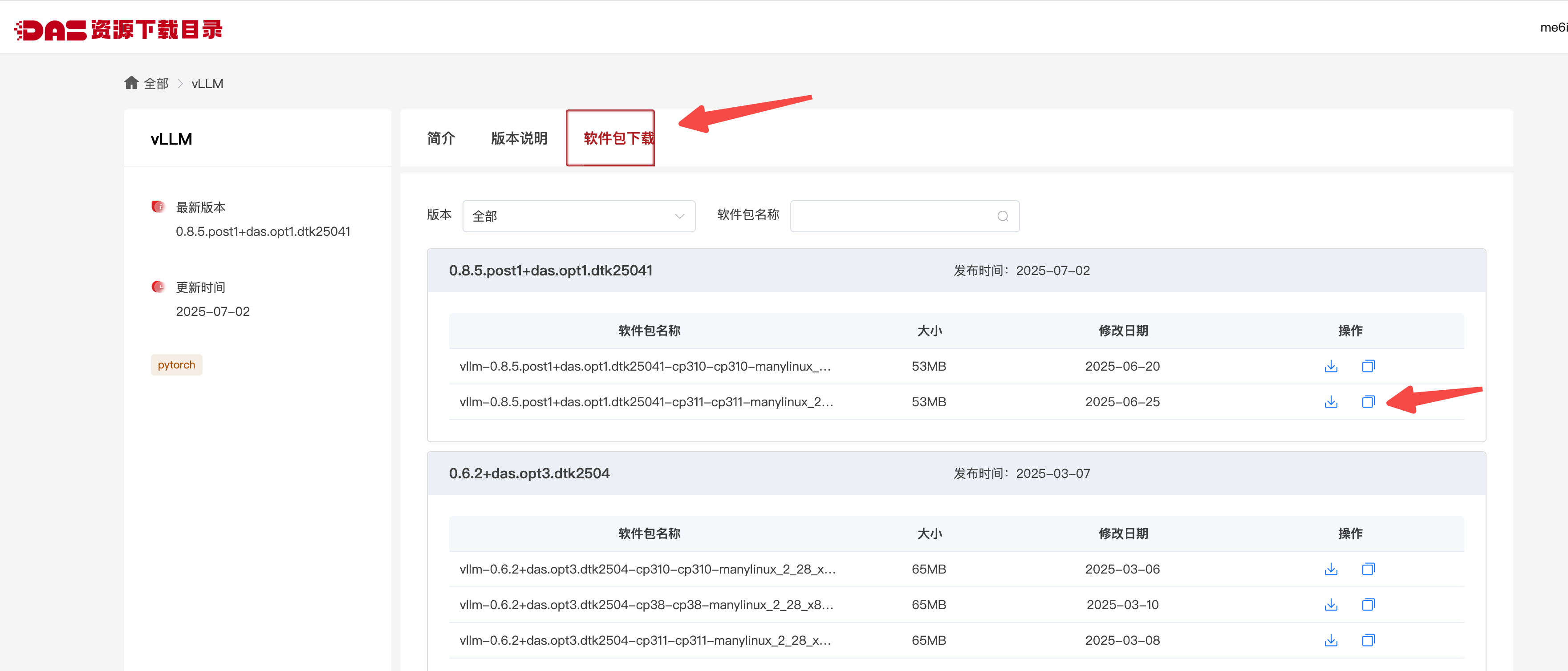
Task: Click the 发布时间 2025-07-02 label
Action: coord(1021,270)
